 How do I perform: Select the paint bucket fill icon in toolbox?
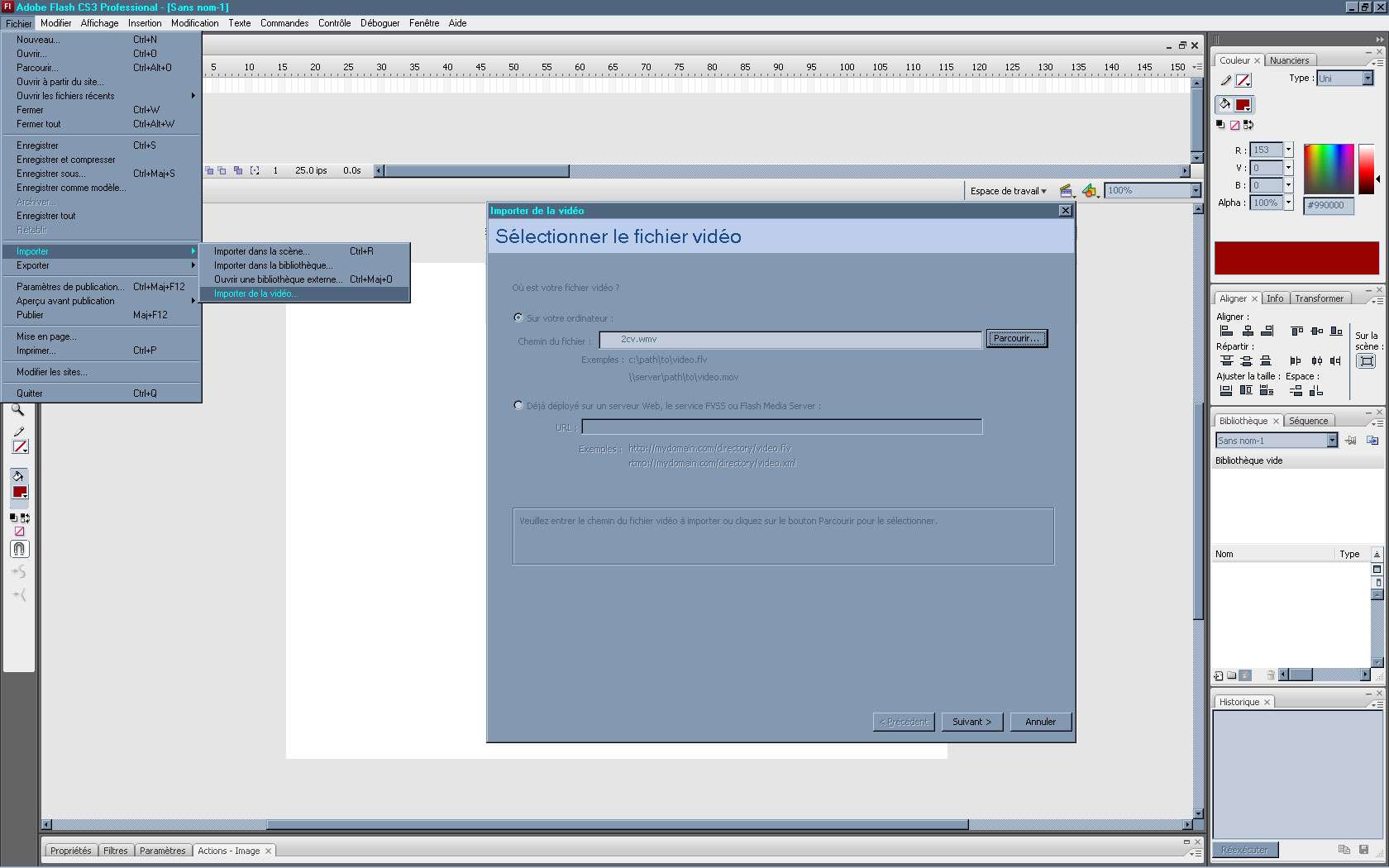pos(18,476)
